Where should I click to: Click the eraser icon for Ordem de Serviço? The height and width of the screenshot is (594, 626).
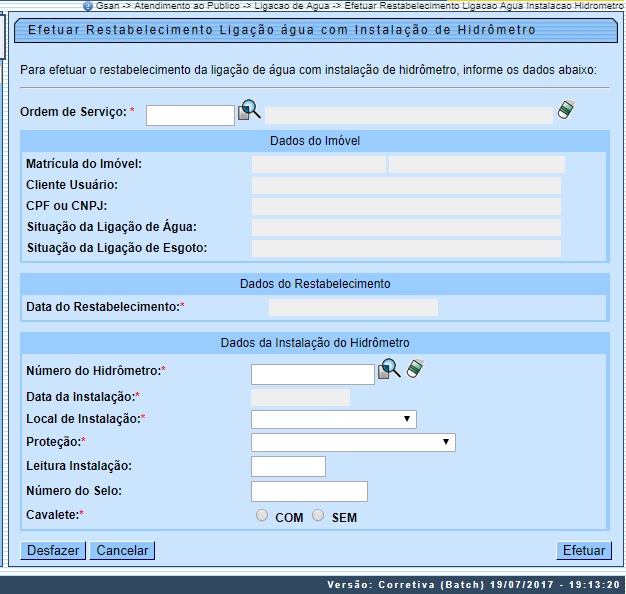[x=566, y=111]
